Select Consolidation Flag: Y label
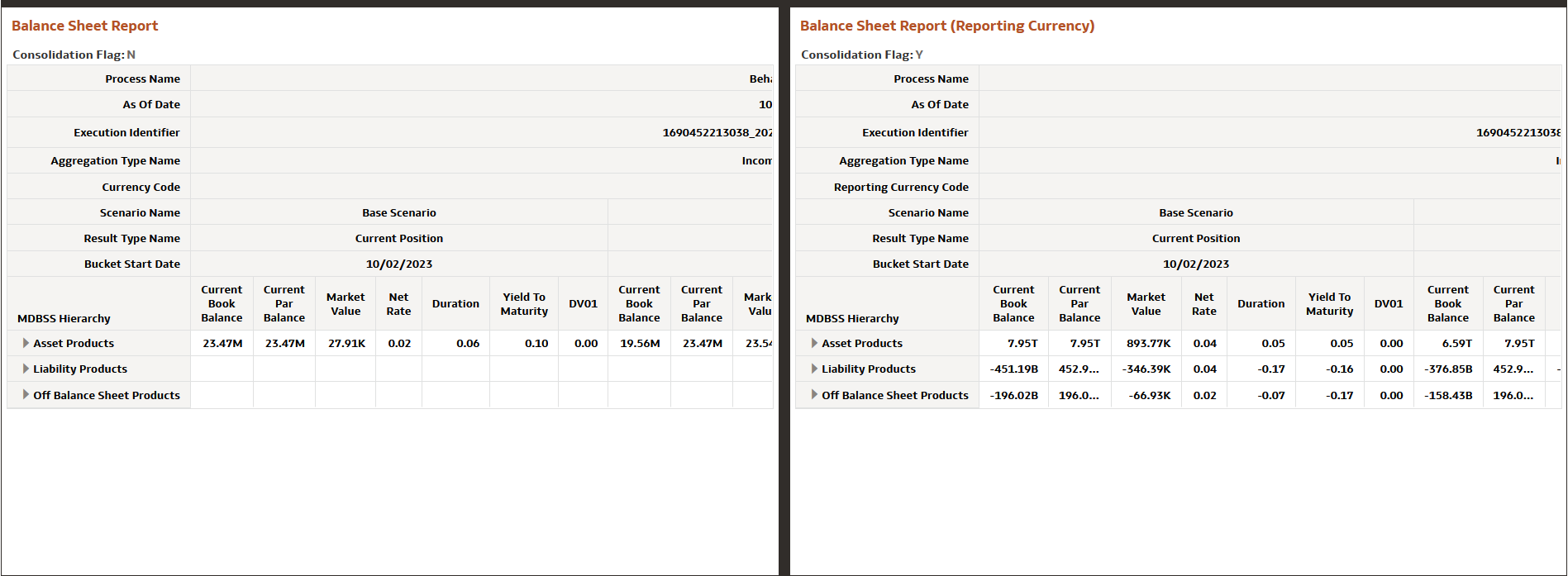This screenshot has height=576, width=1568. tap(862, 55)
